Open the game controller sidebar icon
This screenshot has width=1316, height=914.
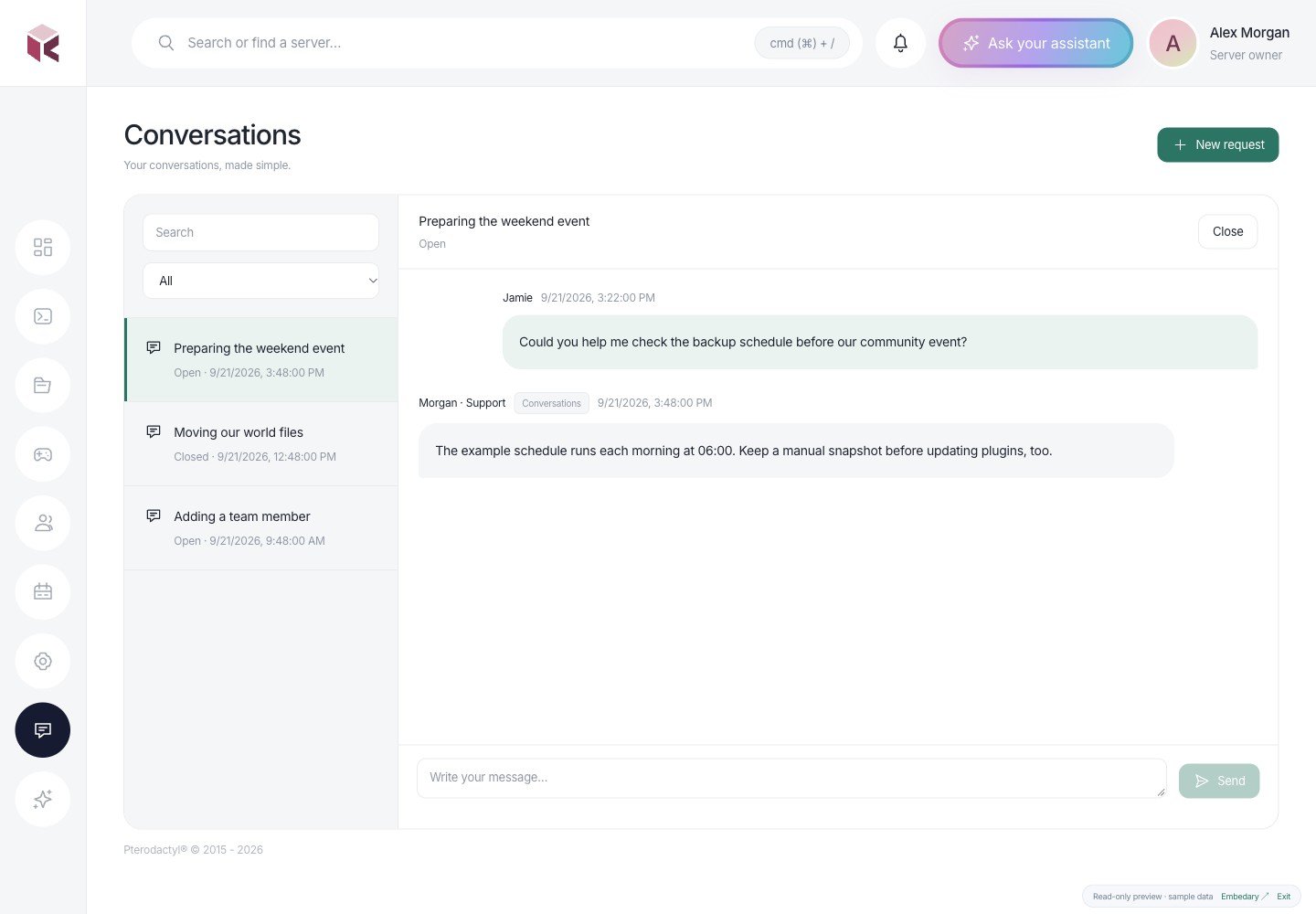pyautogui.click(x=43, y=454)
